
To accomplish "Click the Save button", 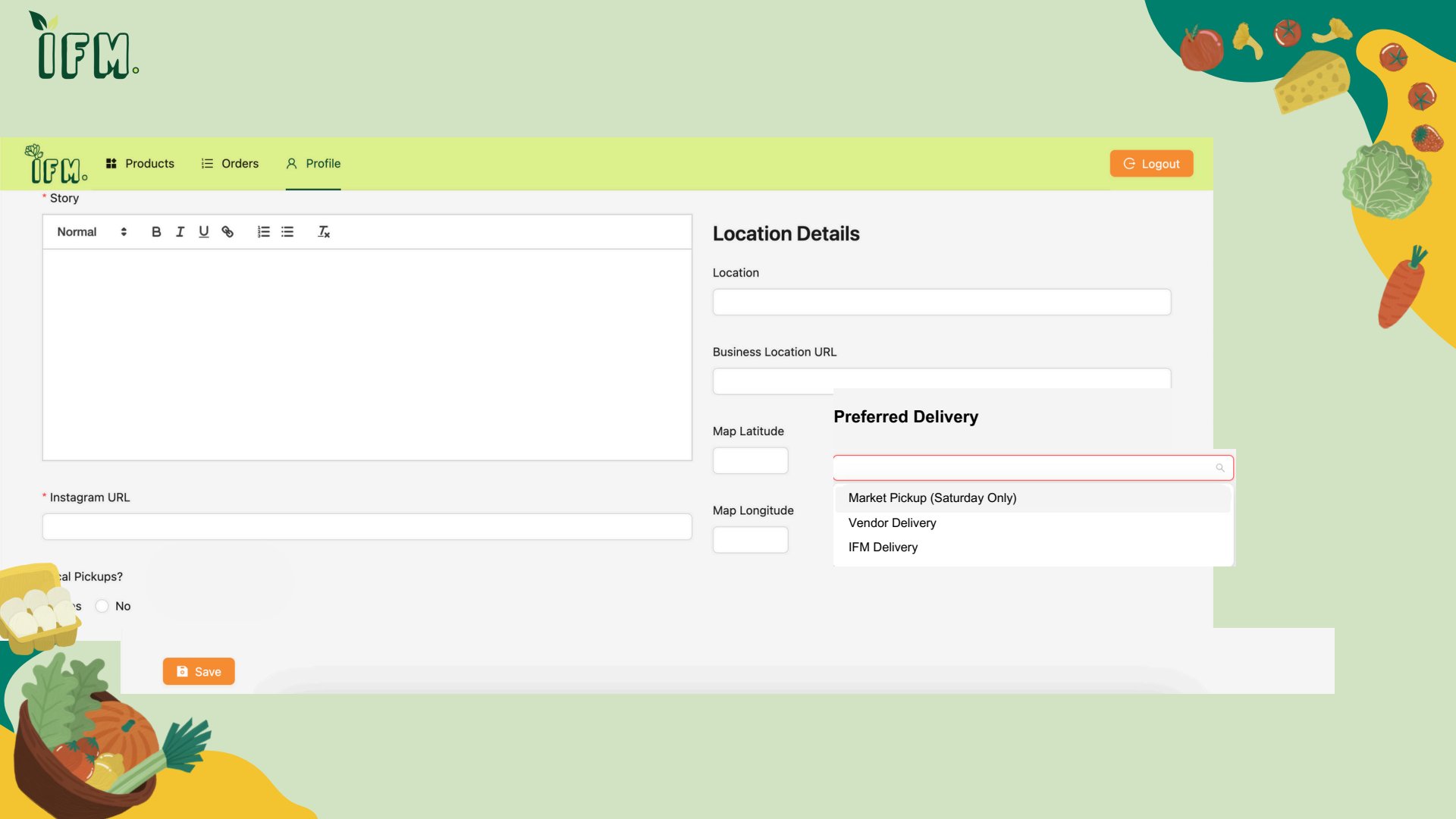I will (199, 672).
